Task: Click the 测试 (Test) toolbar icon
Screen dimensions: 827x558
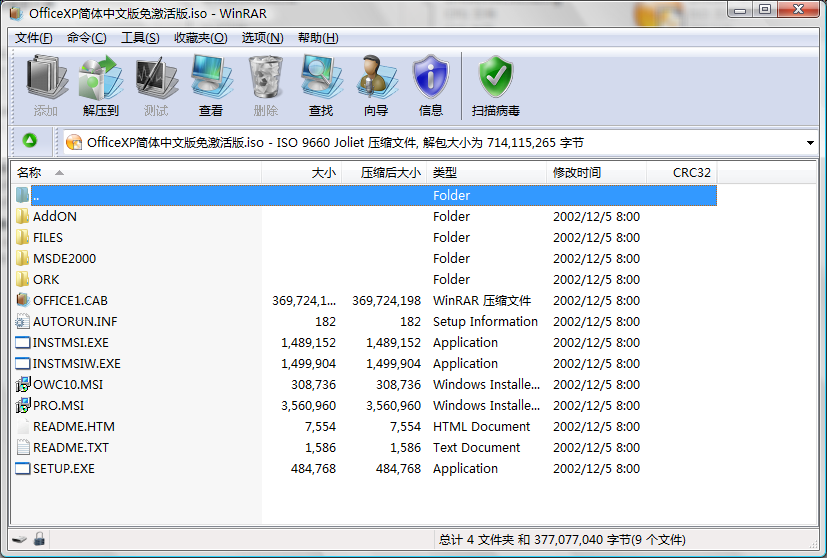Action: (156, 78)
